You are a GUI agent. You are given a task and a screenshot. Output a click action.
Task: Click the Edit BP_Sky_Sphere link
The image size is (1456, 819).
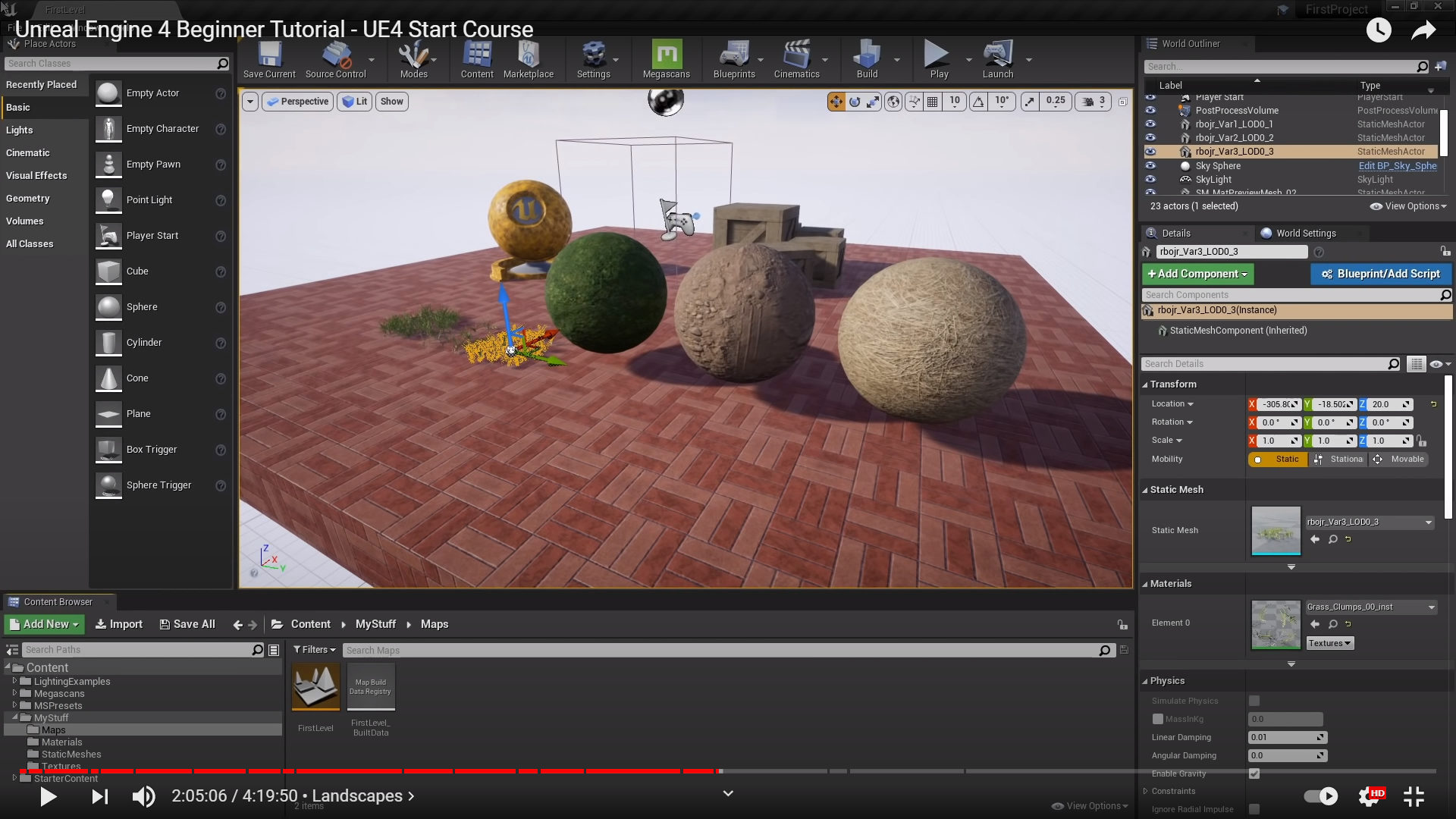pos(1397,166)
